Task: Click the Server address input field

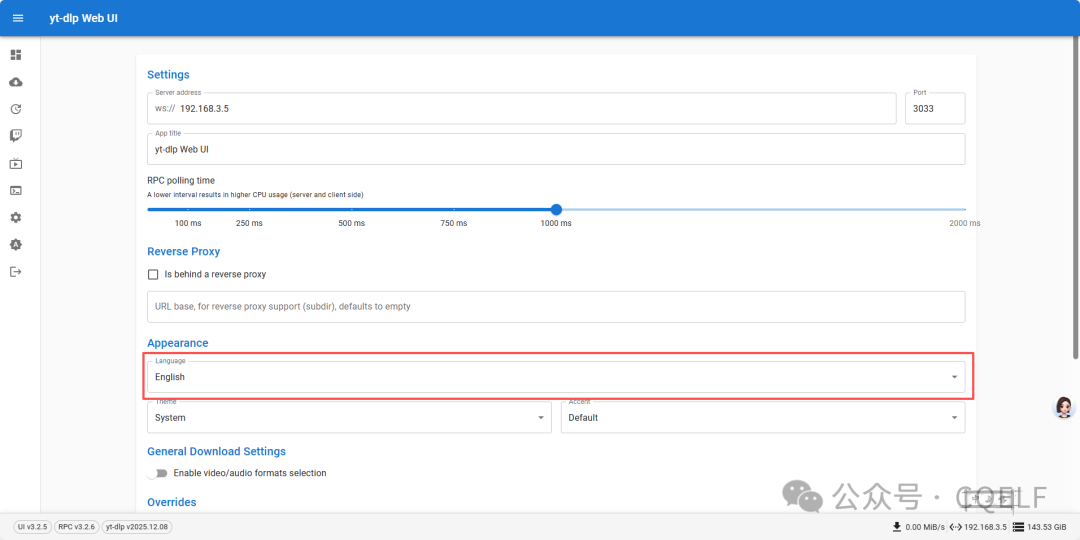Action: point(530,108)
